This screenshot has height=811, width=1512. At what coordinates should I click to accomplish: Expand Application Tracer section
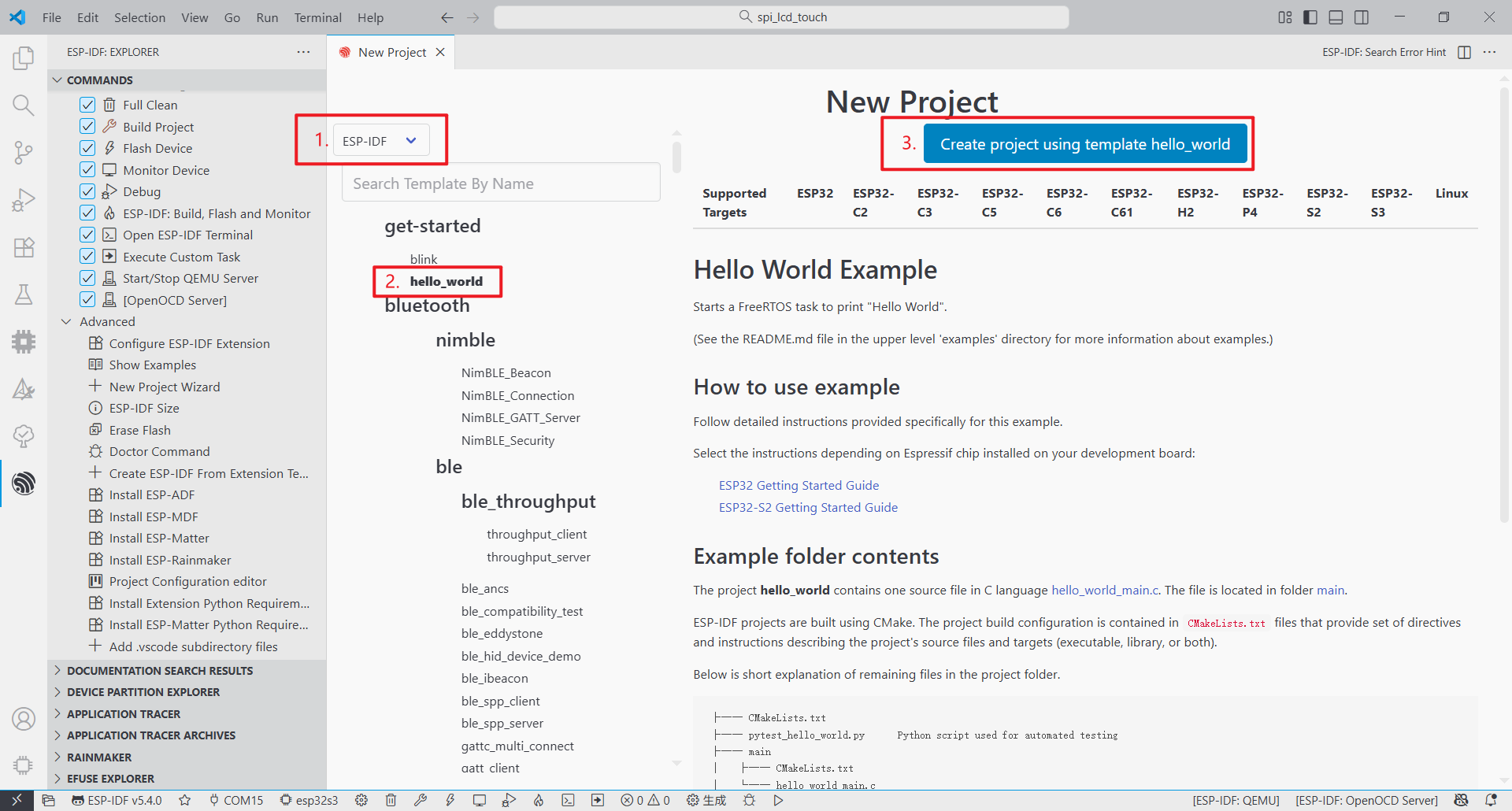click(187, 714)
